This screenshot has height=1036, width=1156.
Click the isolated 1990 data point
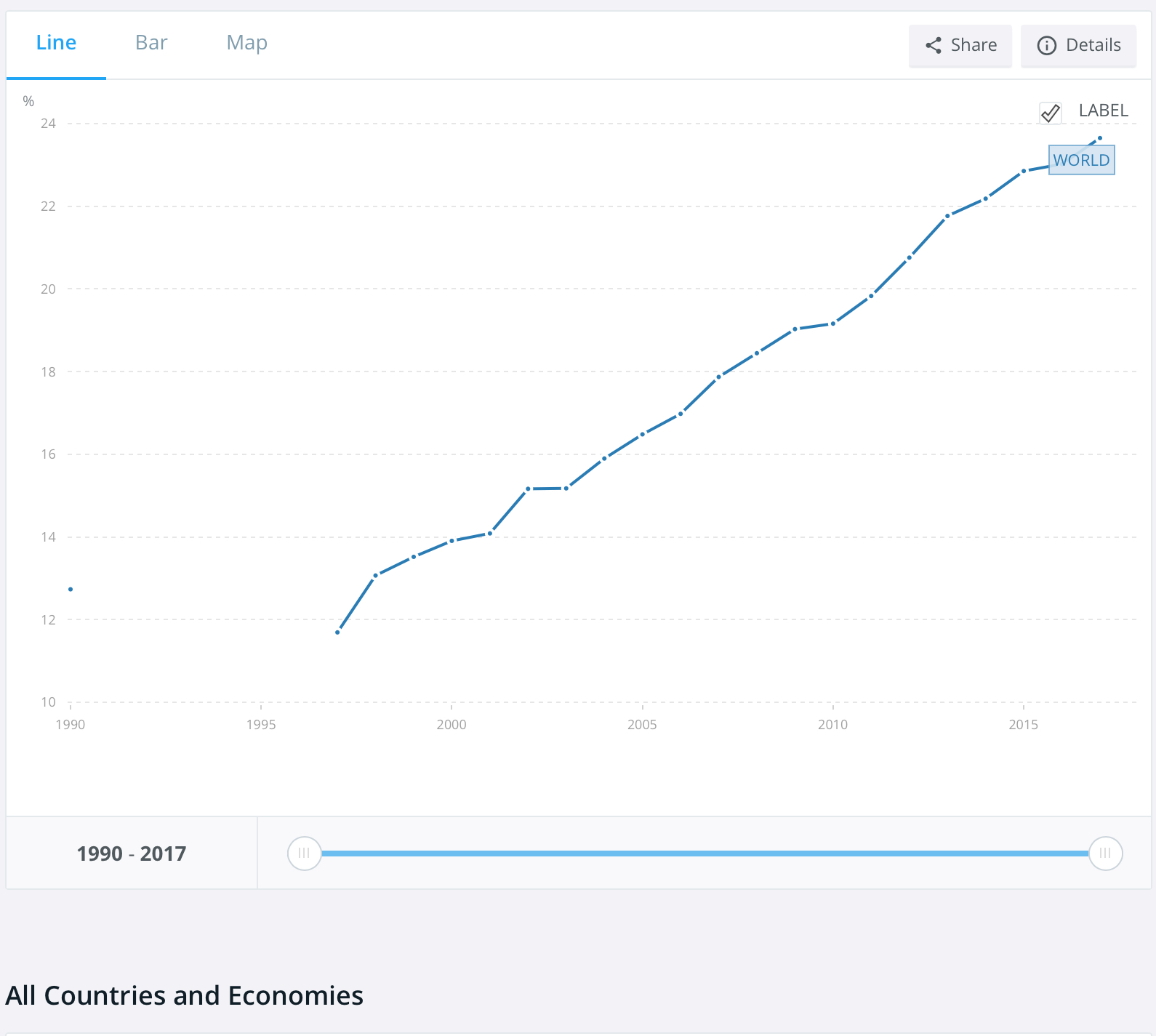click(71, 589)
